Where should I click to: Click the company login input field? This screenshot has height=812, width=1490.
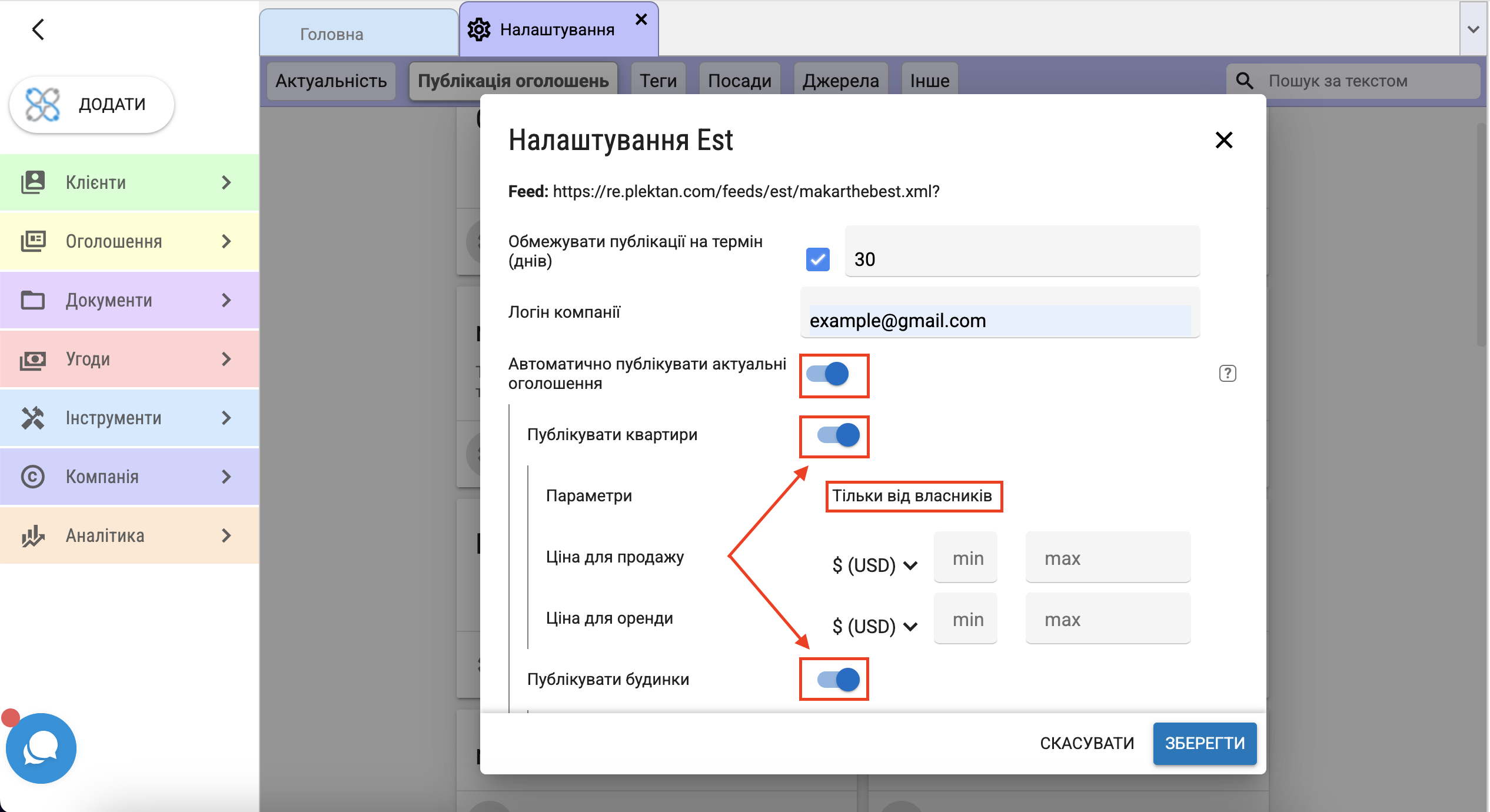[x=999, y=321]
